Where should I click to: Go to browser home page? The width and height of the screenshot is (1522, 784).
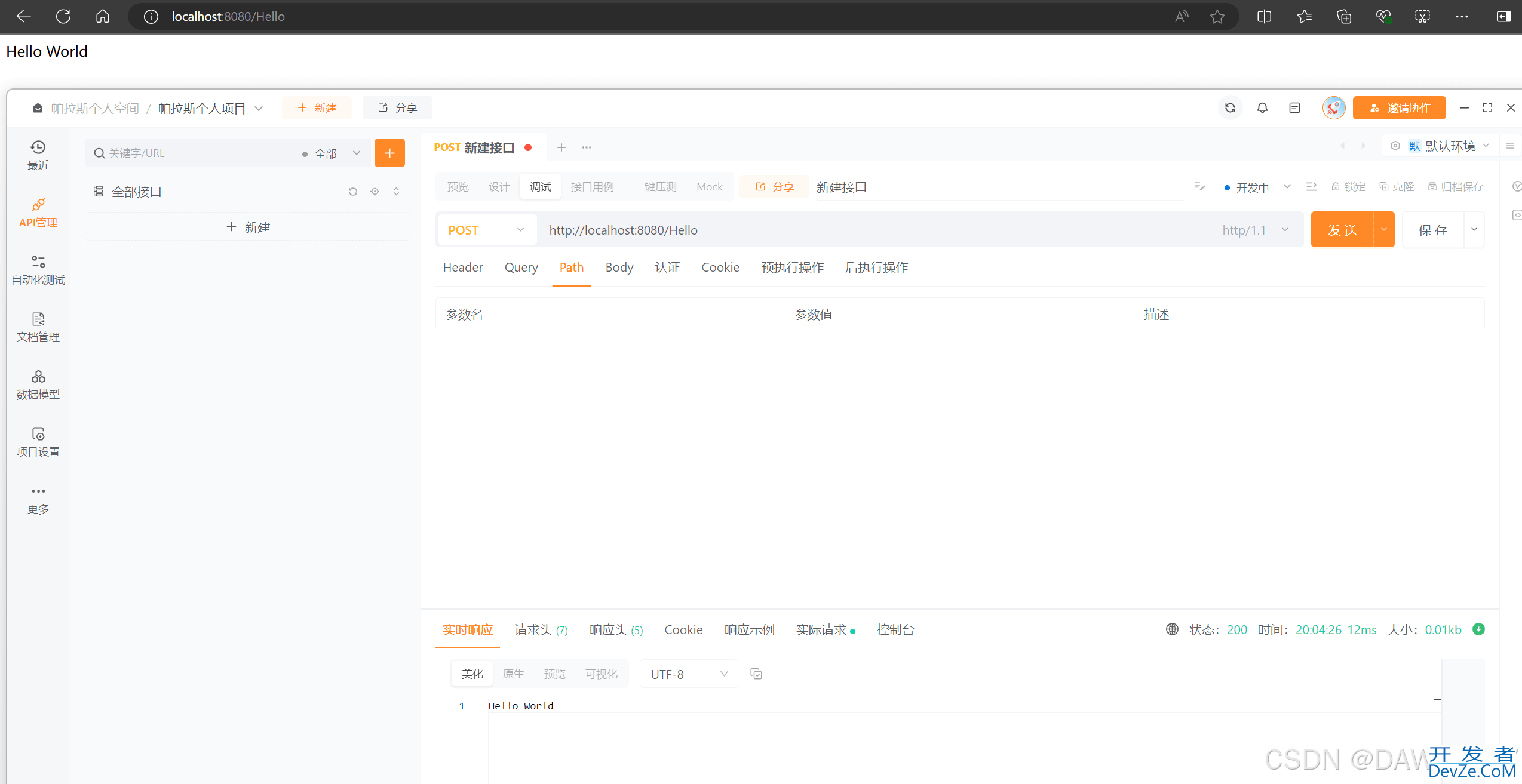click(103, 16)
